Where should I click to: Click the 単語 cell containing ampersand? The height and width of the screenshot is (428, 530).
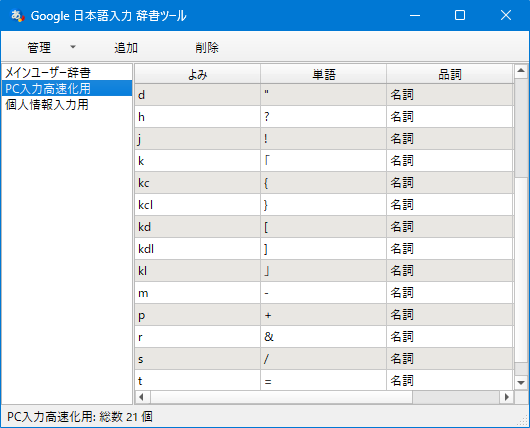point(323,337)
